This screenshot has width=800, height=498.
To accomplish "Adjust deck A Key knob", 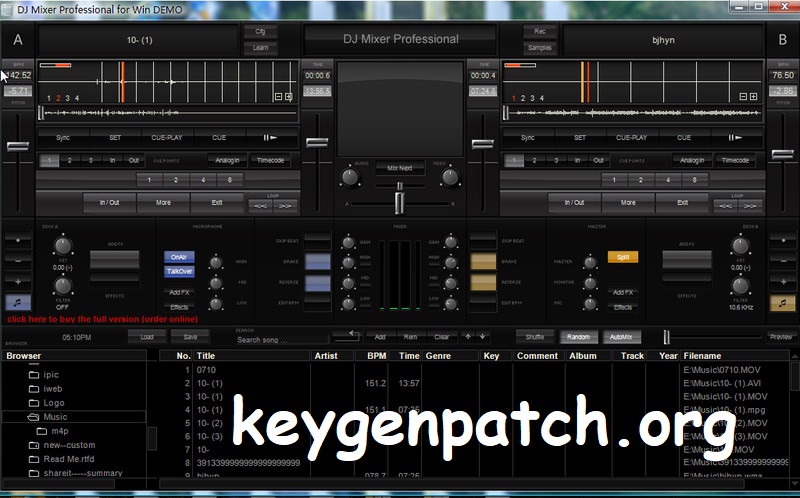I will 63,246.
